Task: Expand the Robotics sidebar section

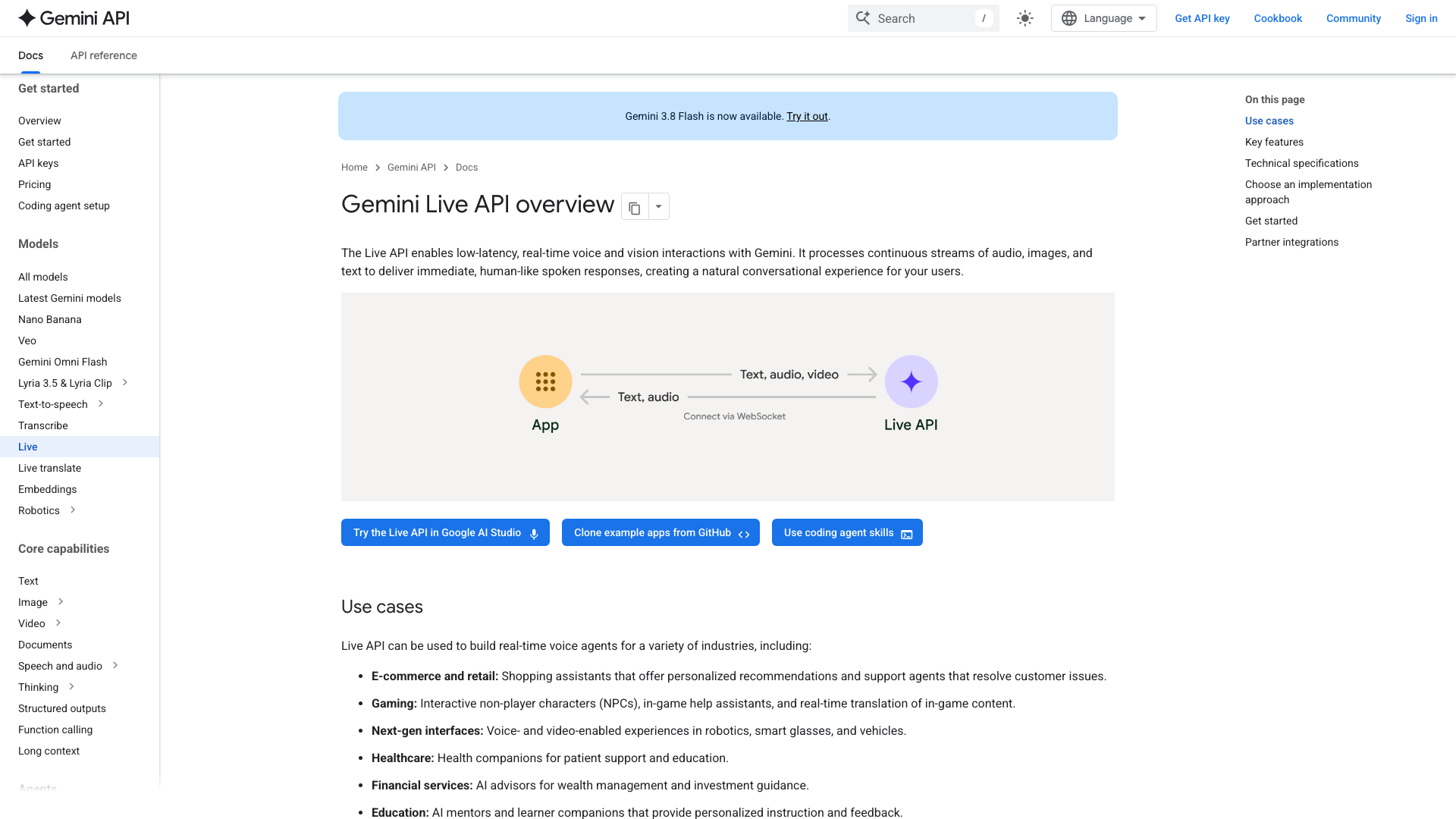Action: 73,510
